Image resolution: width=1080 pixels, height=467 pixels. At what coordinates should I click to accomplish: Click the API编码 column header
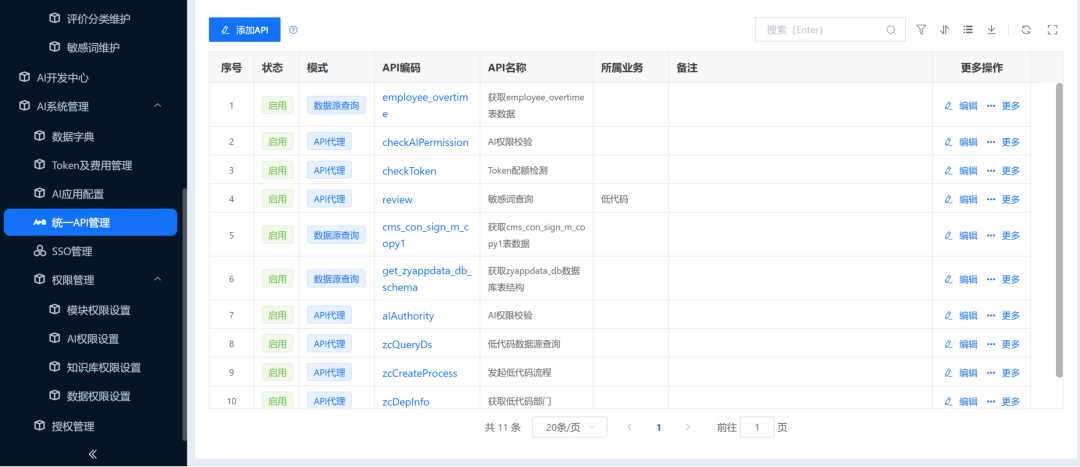(x=402, y=68)
